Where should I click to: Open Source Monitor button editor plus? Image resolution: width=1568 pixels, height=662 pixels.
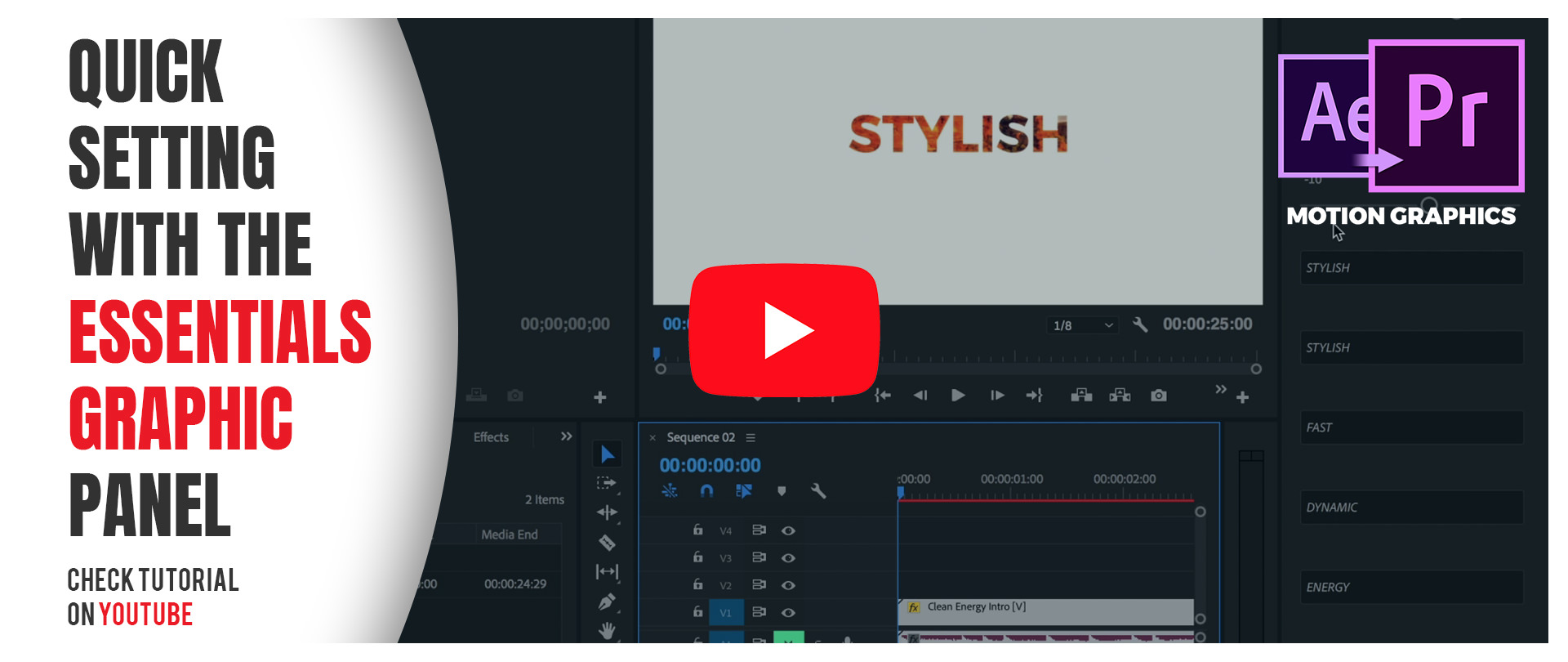pyautogui.click(x=599, y=397)
